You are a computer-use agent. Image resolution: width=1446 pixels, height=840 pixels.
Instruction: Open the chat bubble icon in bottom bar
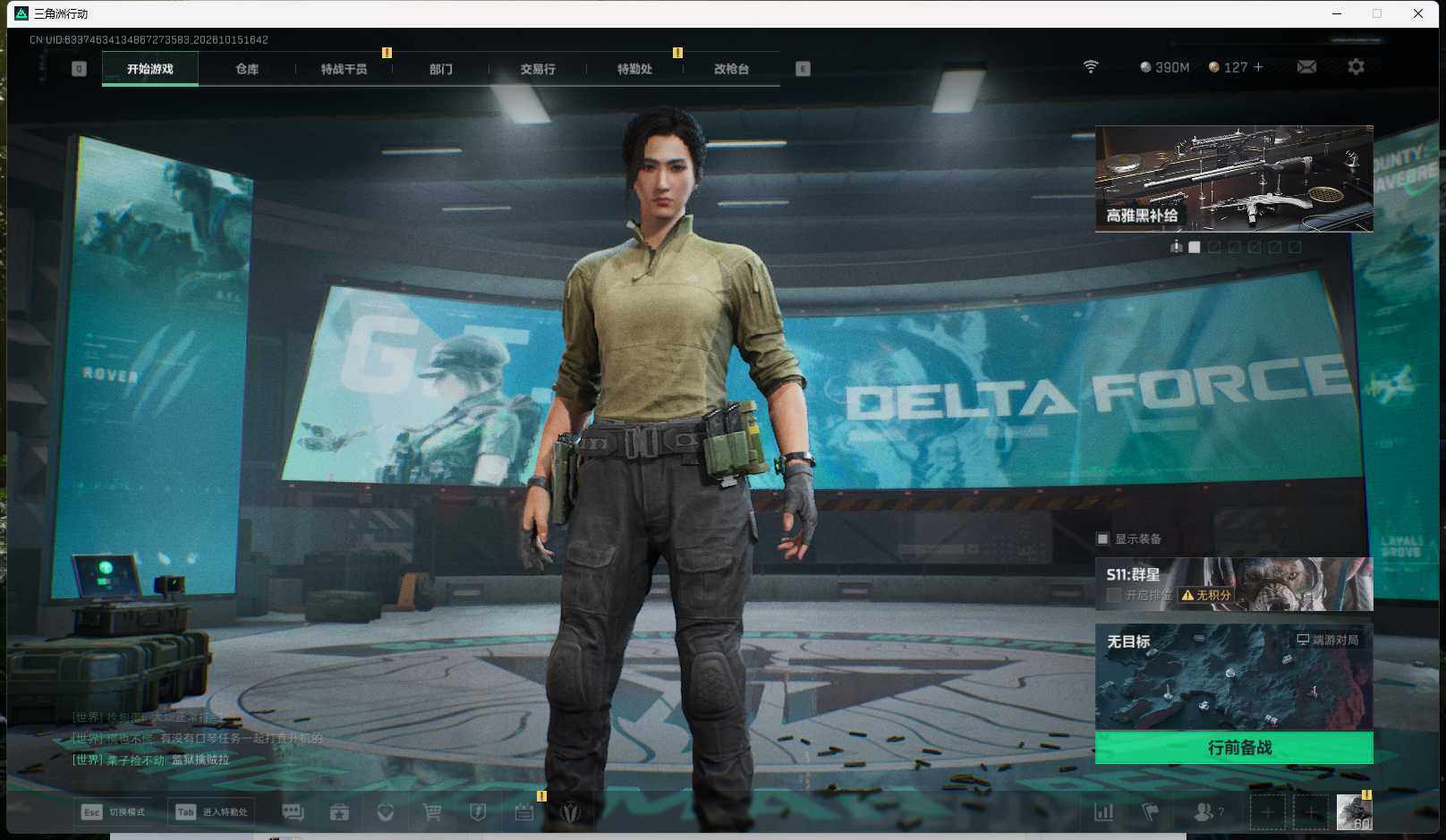[x=293, y=812]
